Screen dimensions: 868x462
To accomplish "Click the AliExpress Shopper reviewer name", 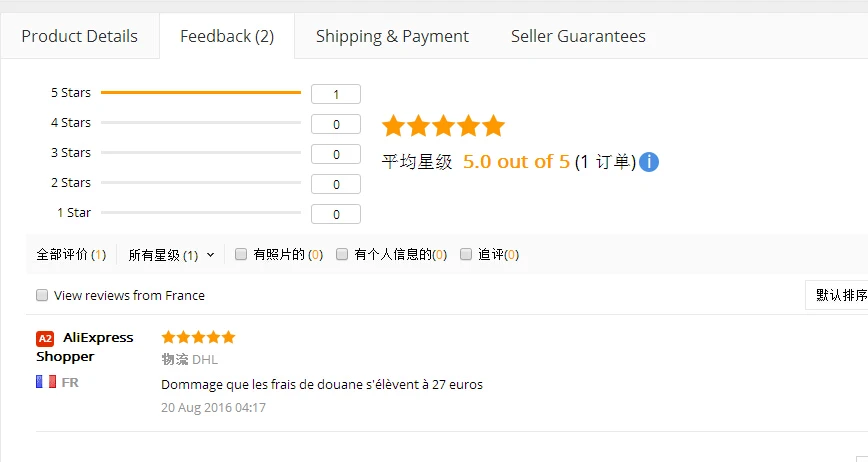I will coord(85,347).
